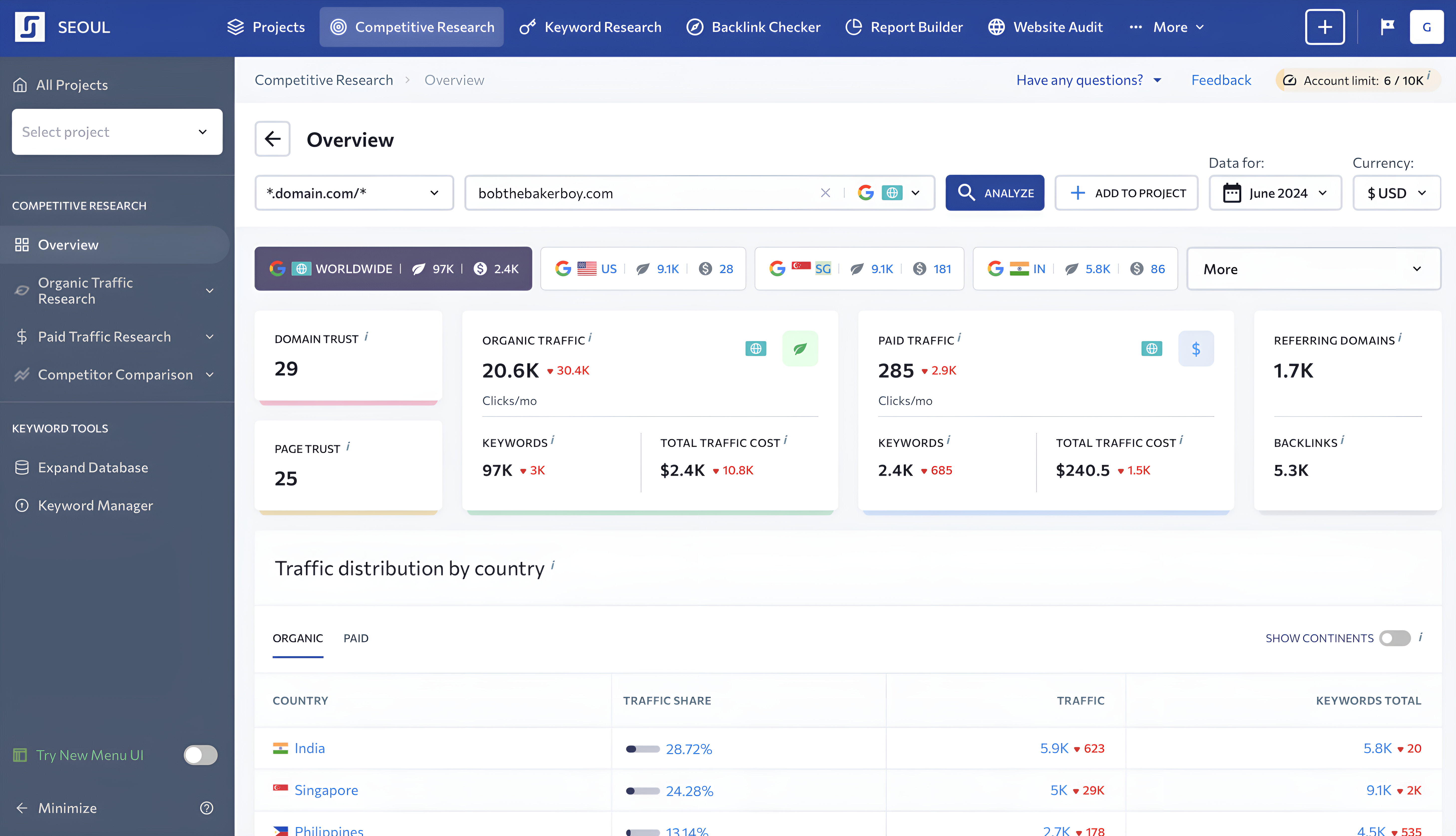Open Keyword Manager in sidebar
Image resolution: width=1456 pixels, height=836 pixels.
pyautogui.click(x=84, y=505)
